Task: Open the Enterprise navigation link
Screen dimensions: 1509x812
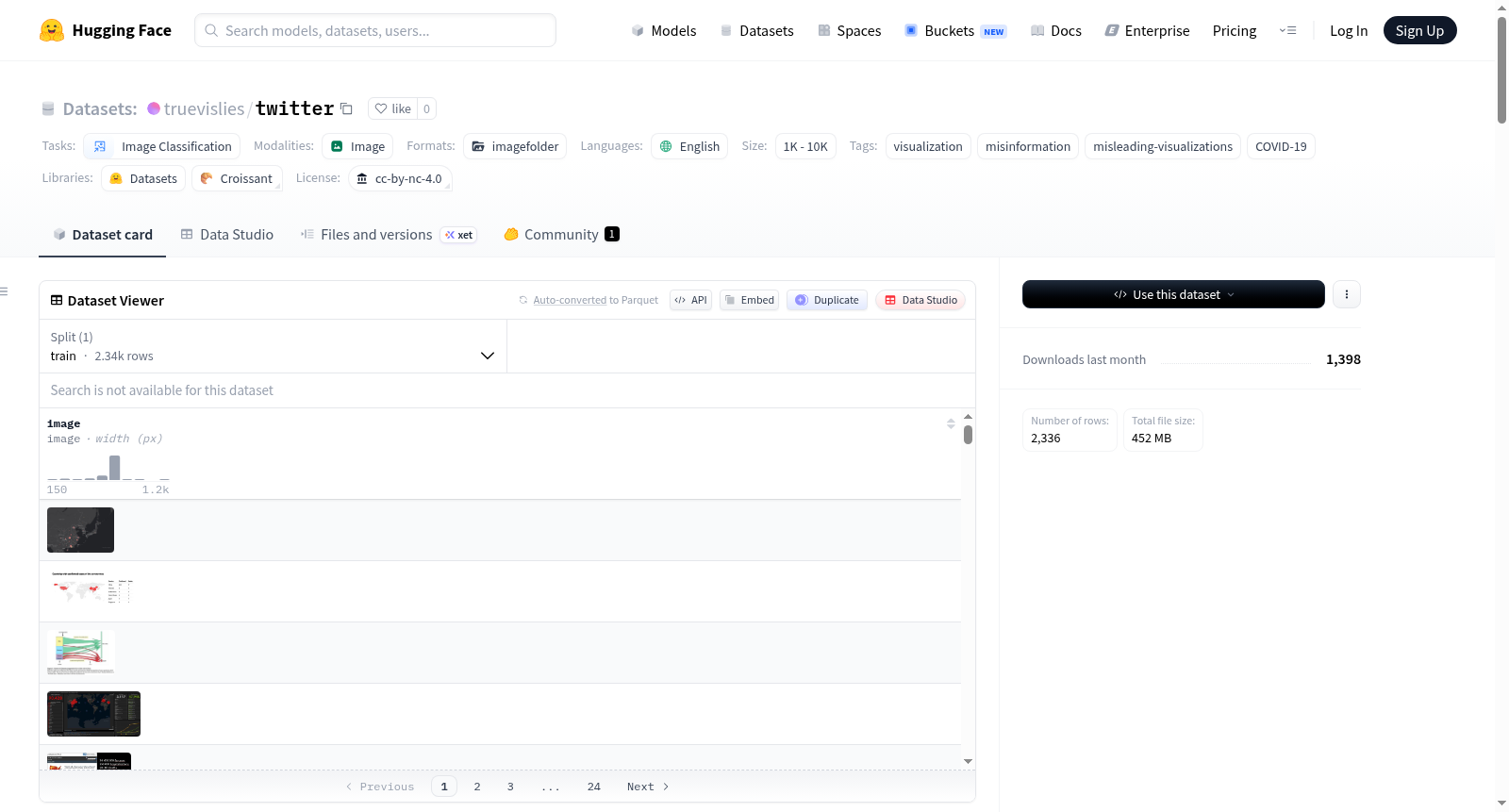Action: 1147,30
